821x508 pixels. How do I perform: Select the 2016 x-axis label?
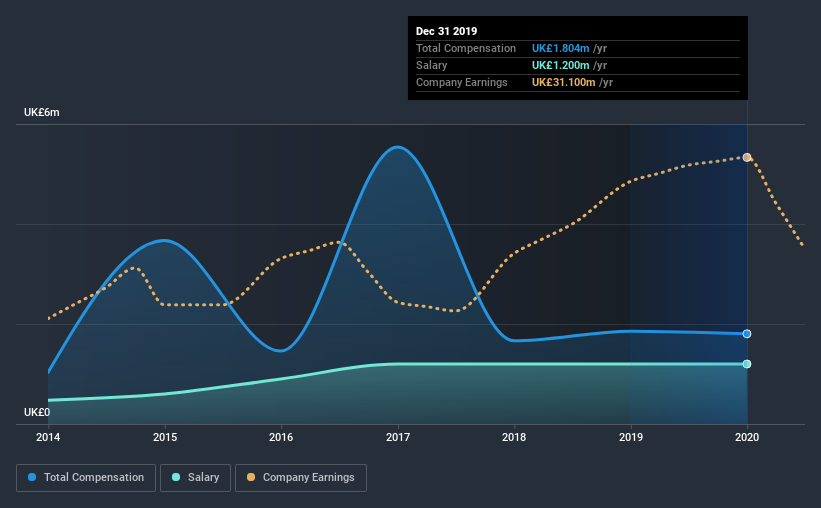click(x=281, y=437)
